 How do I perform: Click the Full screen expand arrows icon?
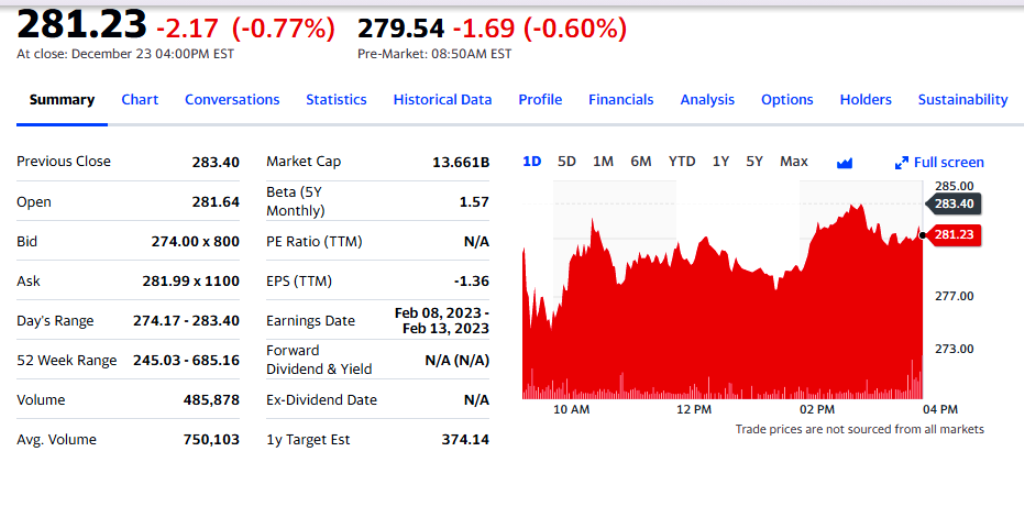coord(902,163)
